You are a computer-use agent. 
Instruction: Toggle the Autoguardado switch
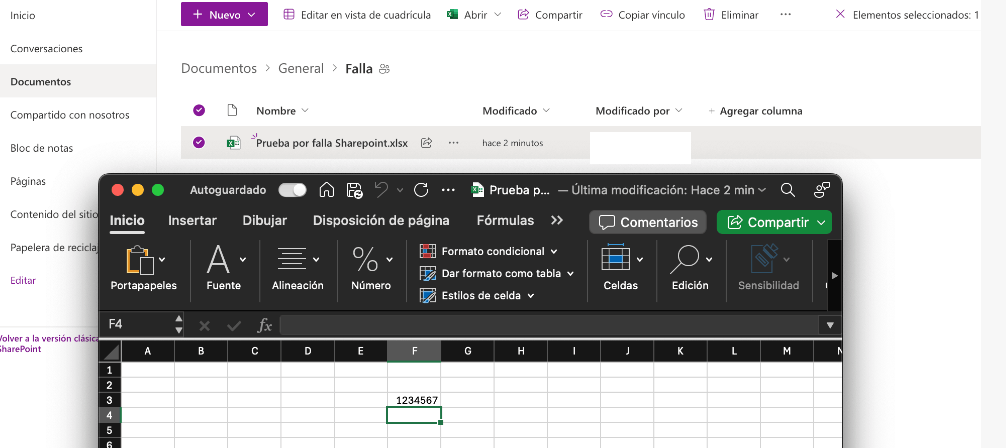click(293, 190)
